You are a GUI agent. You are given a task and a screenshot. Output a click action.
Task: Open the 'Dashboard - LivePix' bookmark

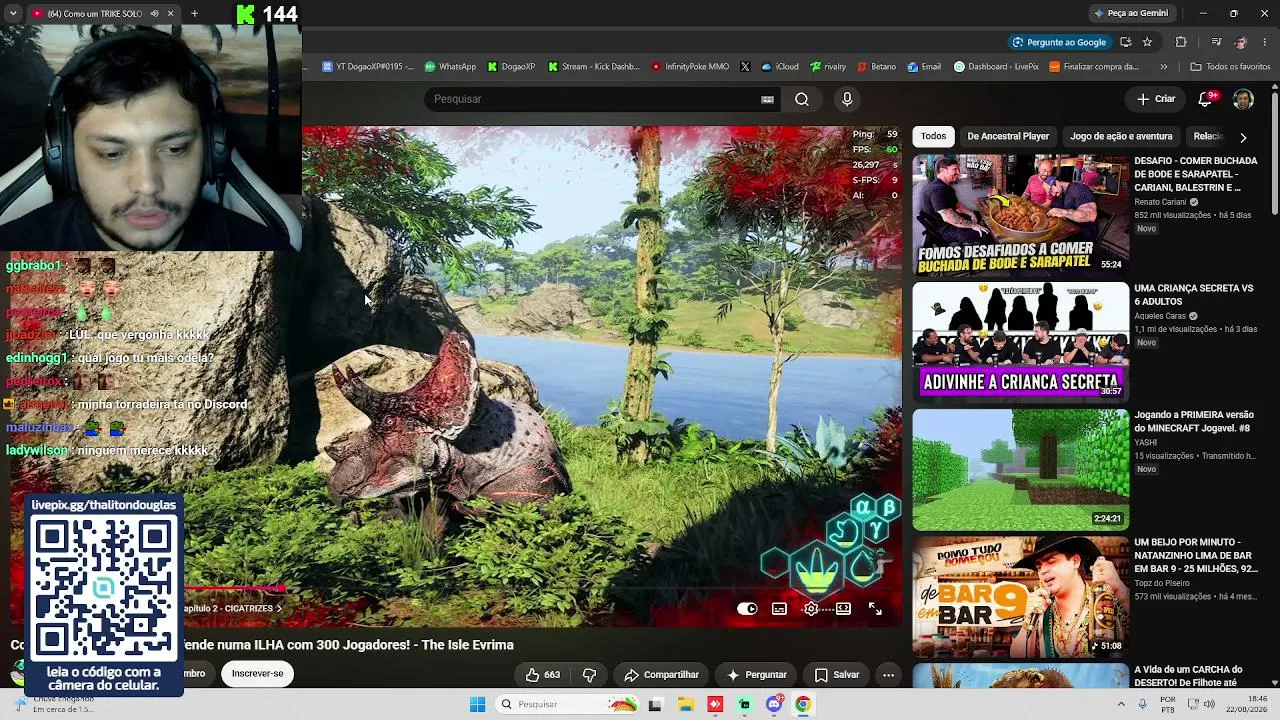coord(996,67)
